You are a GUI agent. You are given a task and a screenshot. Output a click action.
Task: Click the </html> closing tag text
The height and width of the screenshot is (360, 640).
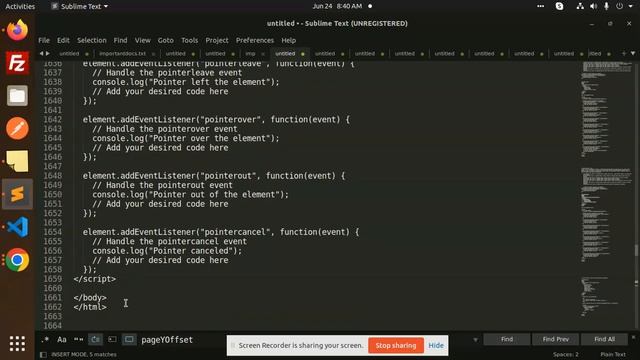tap(90, 307)
